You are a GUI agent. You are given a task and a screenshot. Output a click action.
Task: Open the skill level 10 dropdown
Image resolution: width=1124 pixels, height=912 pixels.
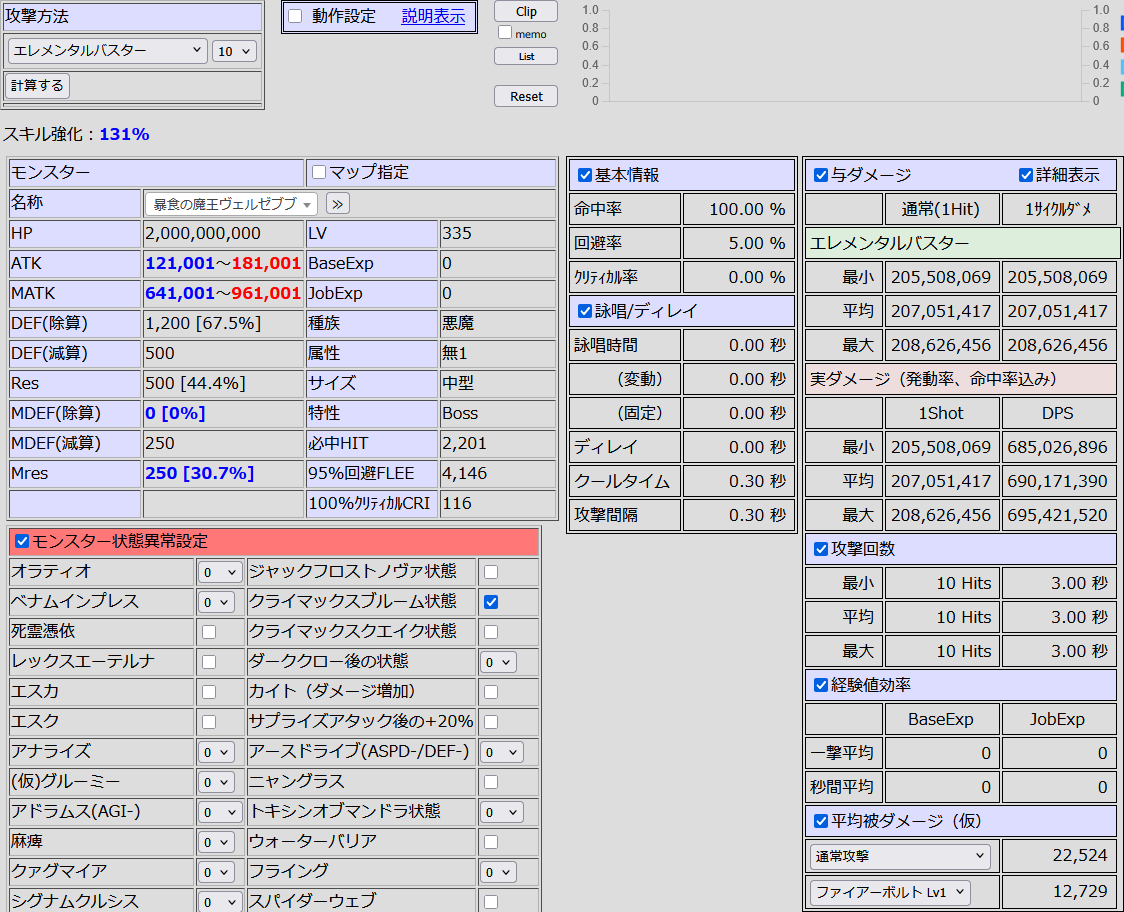pyautogui.click(x=234, y=50)
